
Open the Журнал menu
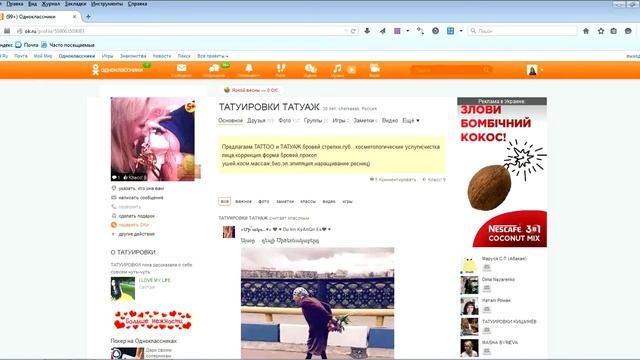click(51, 4)
